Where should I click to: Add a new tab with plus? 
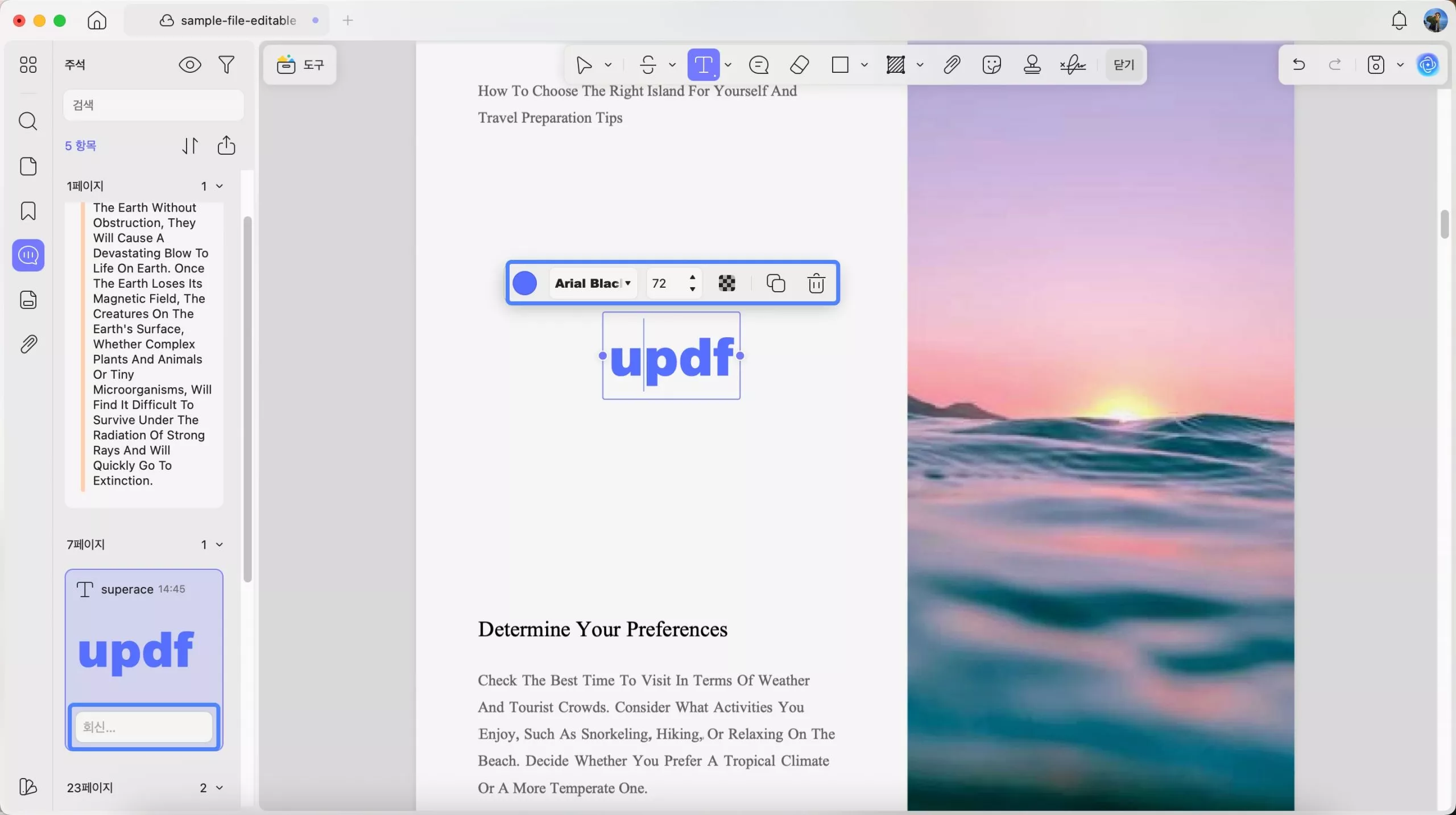click(348, 20)
